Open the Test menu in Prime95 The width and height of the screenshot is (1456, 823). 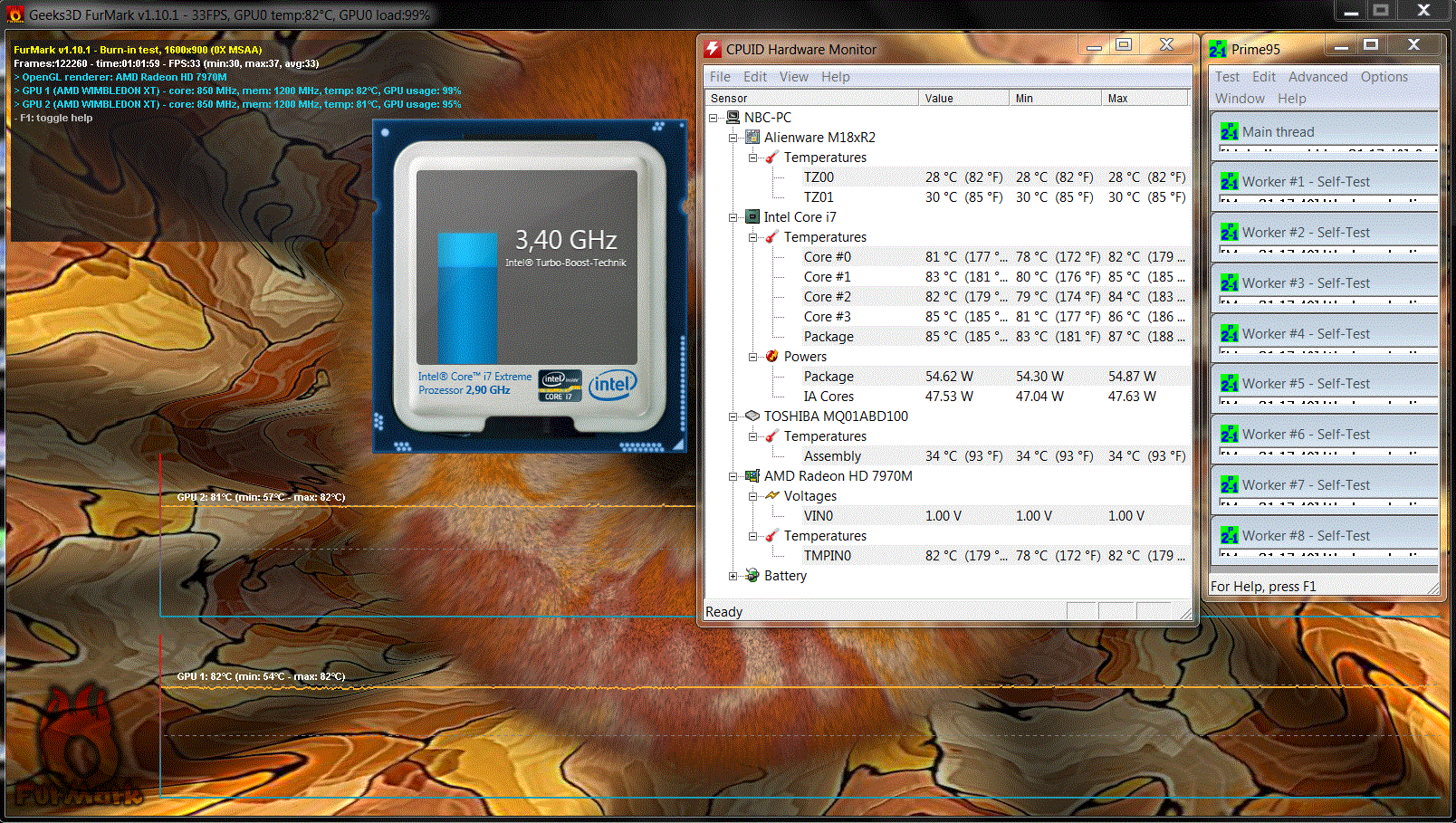pos(1227,77)
